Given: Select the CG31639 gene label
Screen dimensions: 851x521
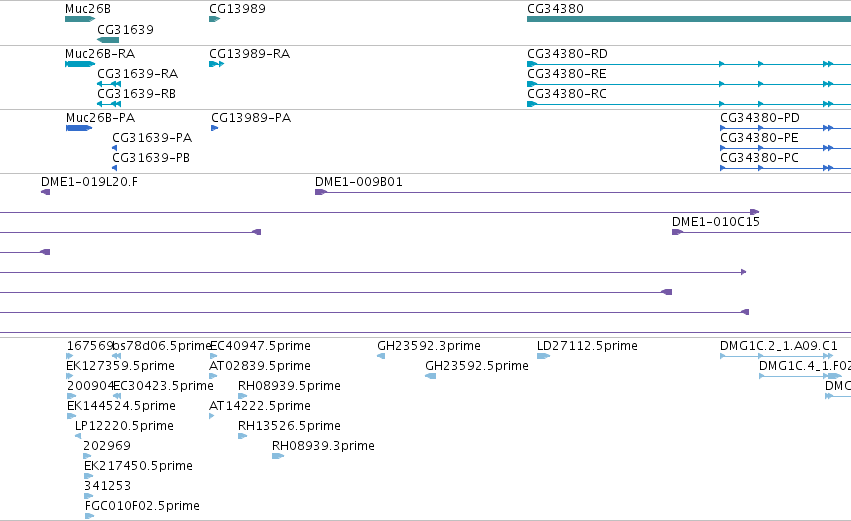Looking at the screenshot, I should point(125,29).
